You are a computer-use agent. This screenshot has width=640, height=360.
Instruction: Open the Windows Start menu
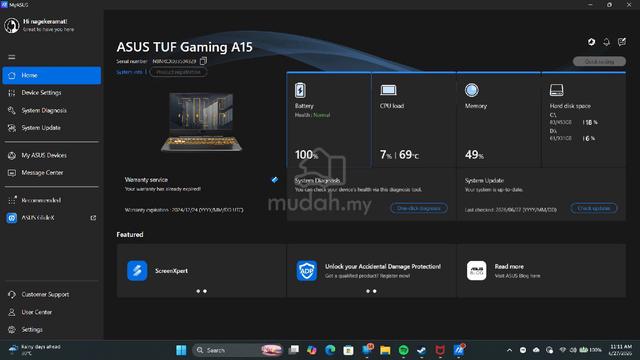point(181,350)
